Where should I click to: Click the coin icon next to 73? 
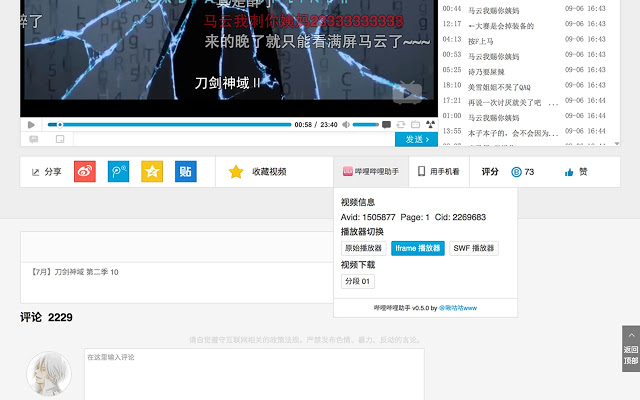516,172
